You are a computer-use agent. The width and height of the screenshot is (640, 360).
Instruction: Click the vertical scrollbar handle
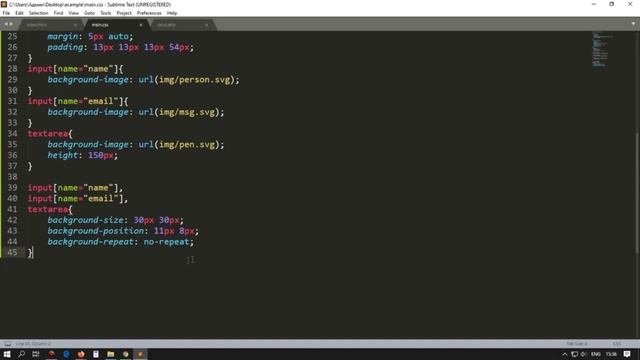coord(637,193)
